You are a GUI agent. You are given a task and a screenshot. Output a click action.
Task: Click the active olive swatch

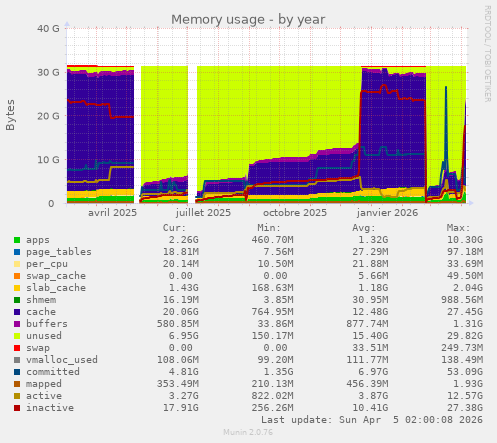[x=17, y=396]
